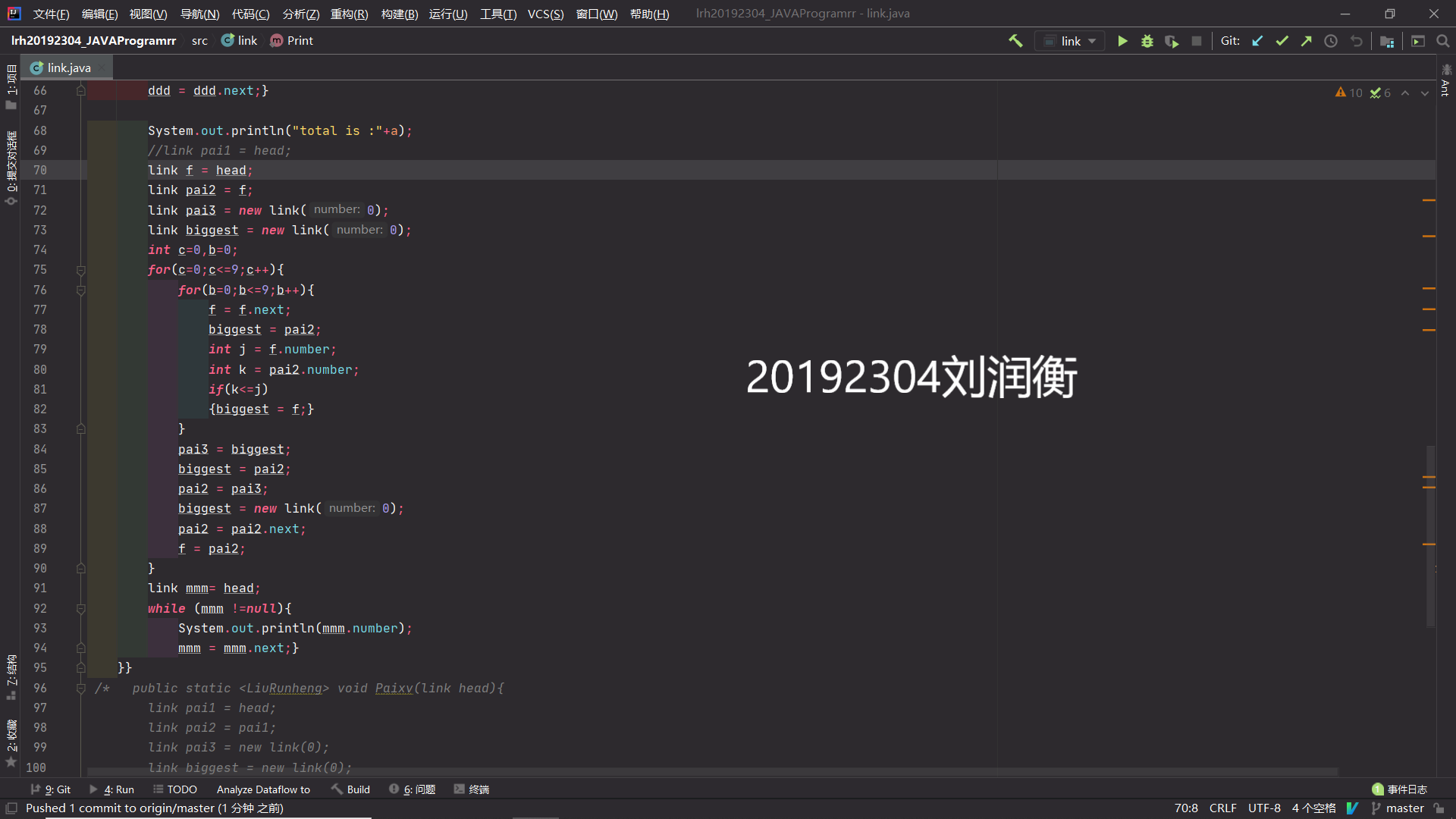Collapse the comment block at line 96
1456x819 pixels.
tap(80, 689)
